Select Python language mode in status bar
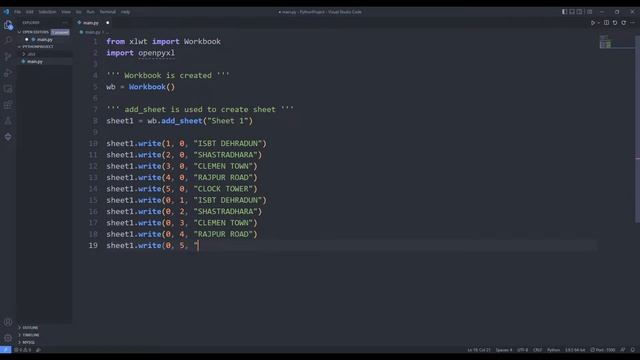 [x=553, y=350]
